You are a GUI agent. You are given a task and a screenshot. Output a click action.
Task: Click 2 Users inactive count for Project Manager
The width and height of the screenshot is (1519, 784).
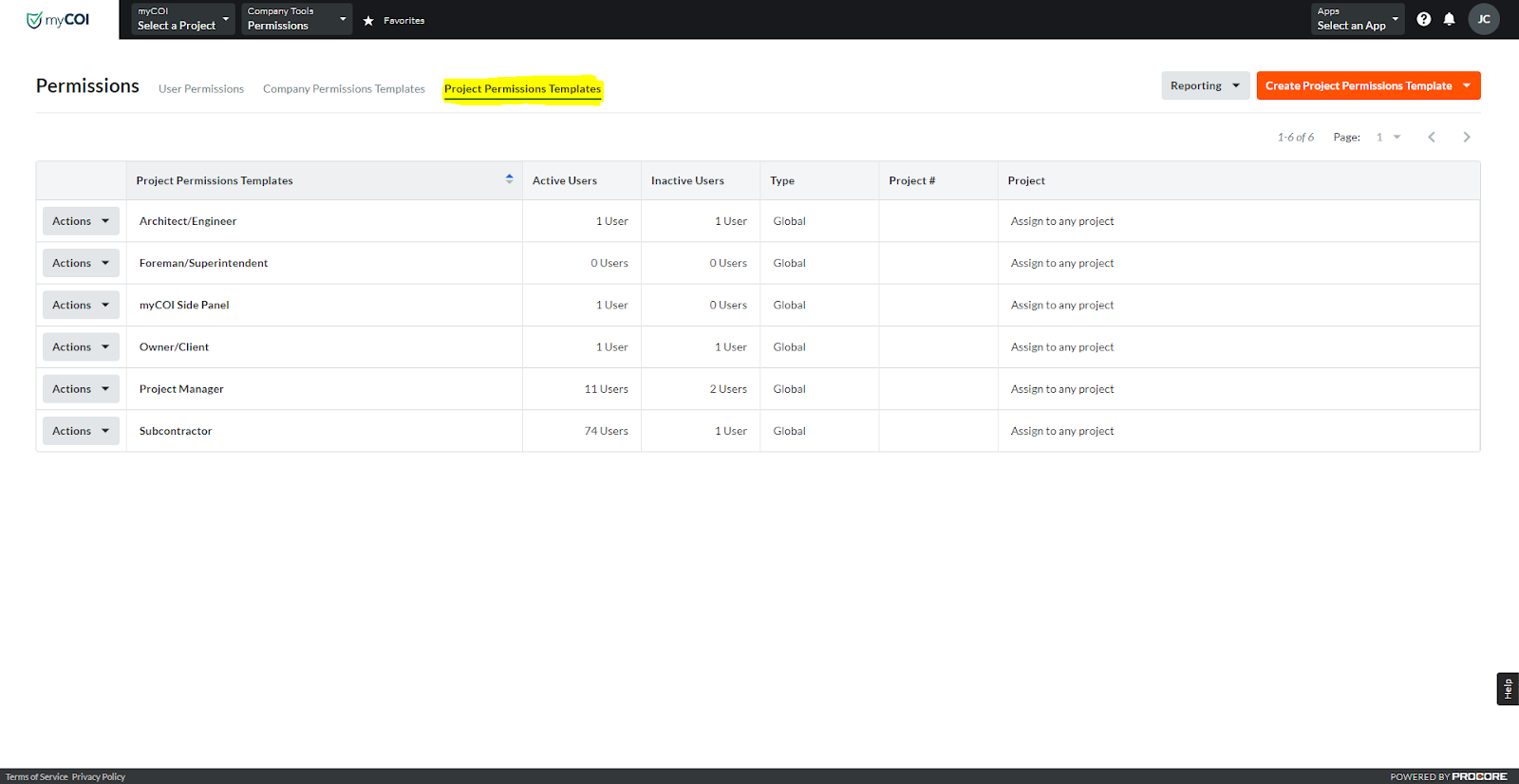click(728, 389)
